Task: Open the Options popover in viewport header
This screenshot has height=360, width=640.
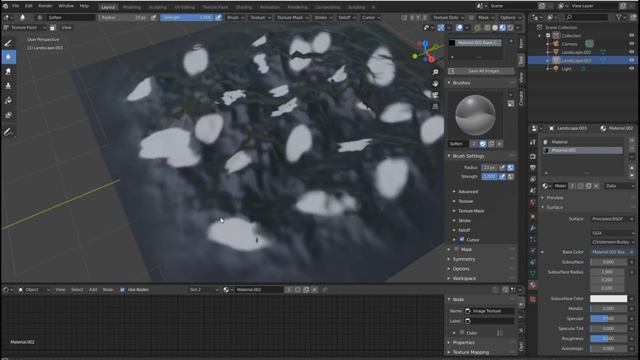Action: click(510, 18)
